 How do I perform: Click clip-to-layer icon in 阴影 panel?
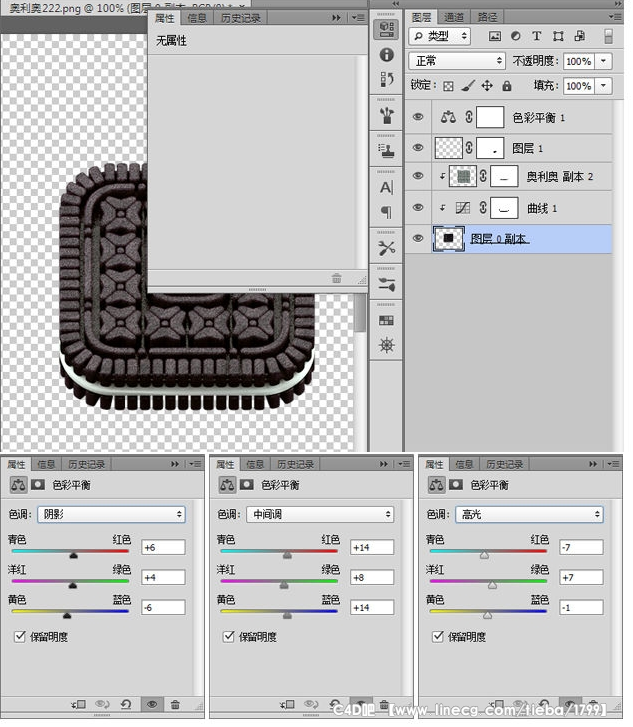[78, 704]
